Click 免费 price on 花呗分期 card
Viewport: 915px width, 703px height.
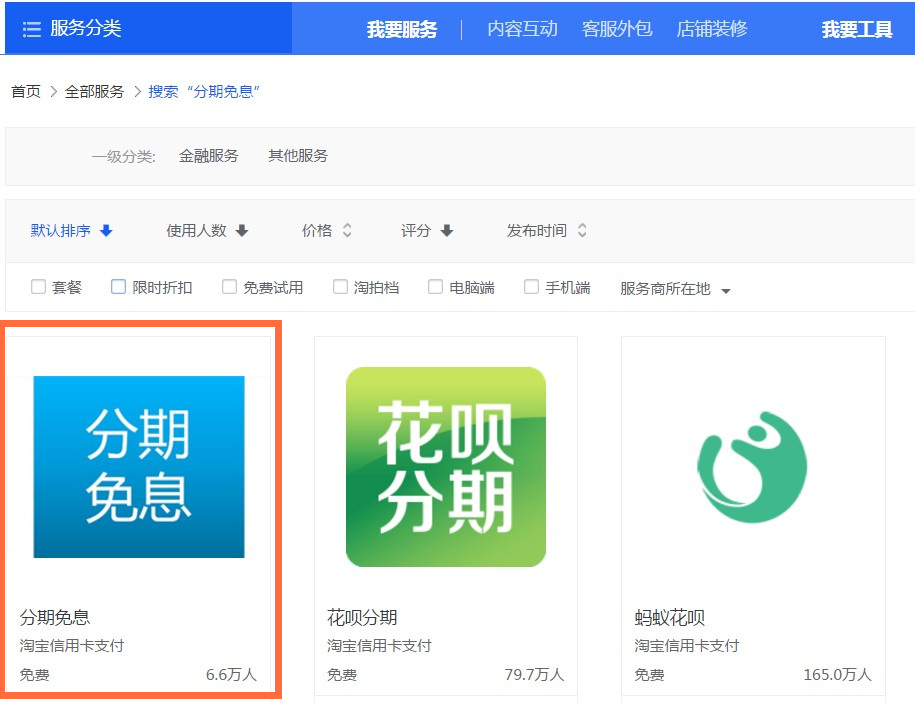click(x=341, y=675)
